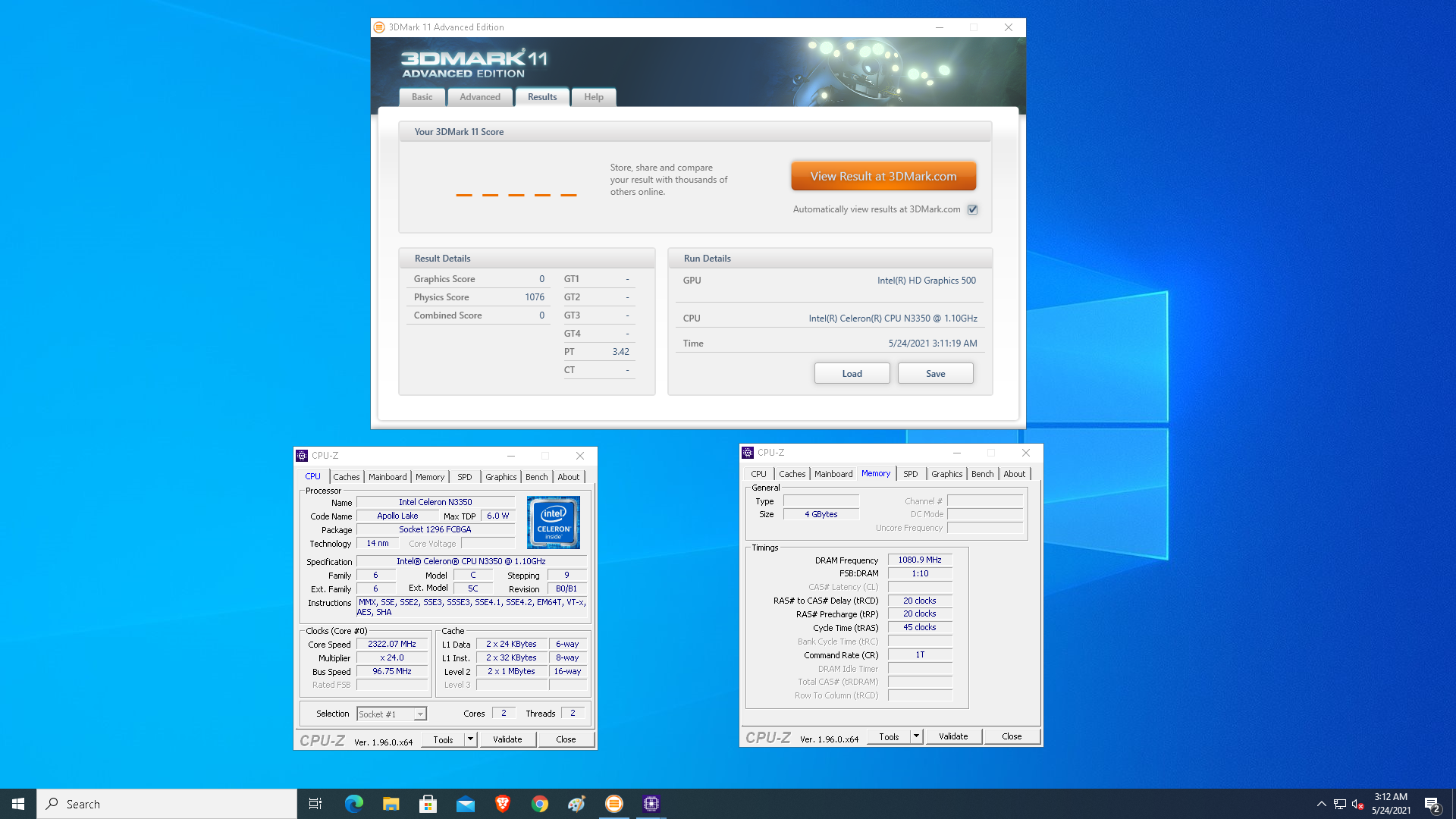Click the Physics Score value 1076
The image size is (1456, 819).
(x=535, y=297)
